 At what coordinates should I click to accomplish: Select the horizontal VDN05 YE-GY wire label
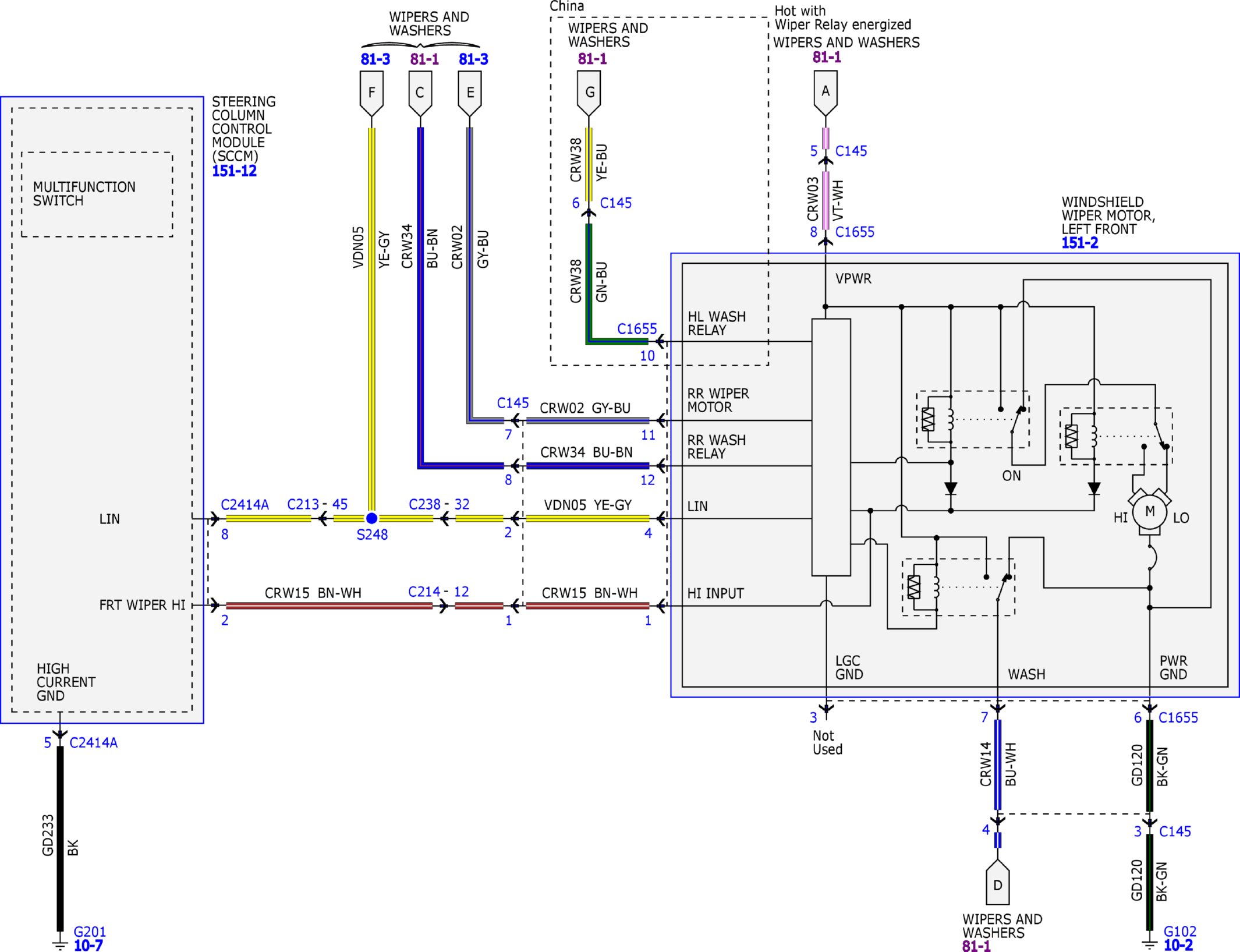pos(588,505)
